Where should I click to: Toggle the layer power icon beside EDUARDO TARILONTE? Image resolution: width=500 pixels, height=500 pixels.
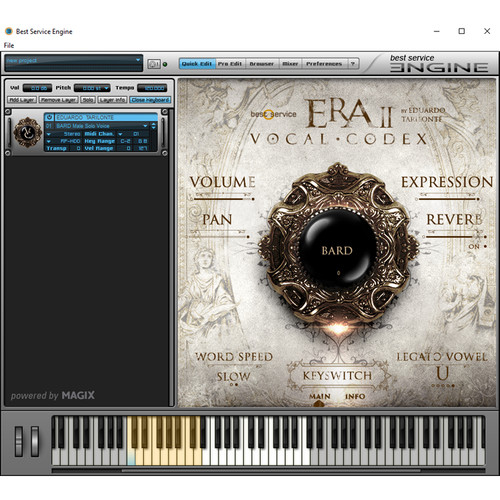pos(50,117)
